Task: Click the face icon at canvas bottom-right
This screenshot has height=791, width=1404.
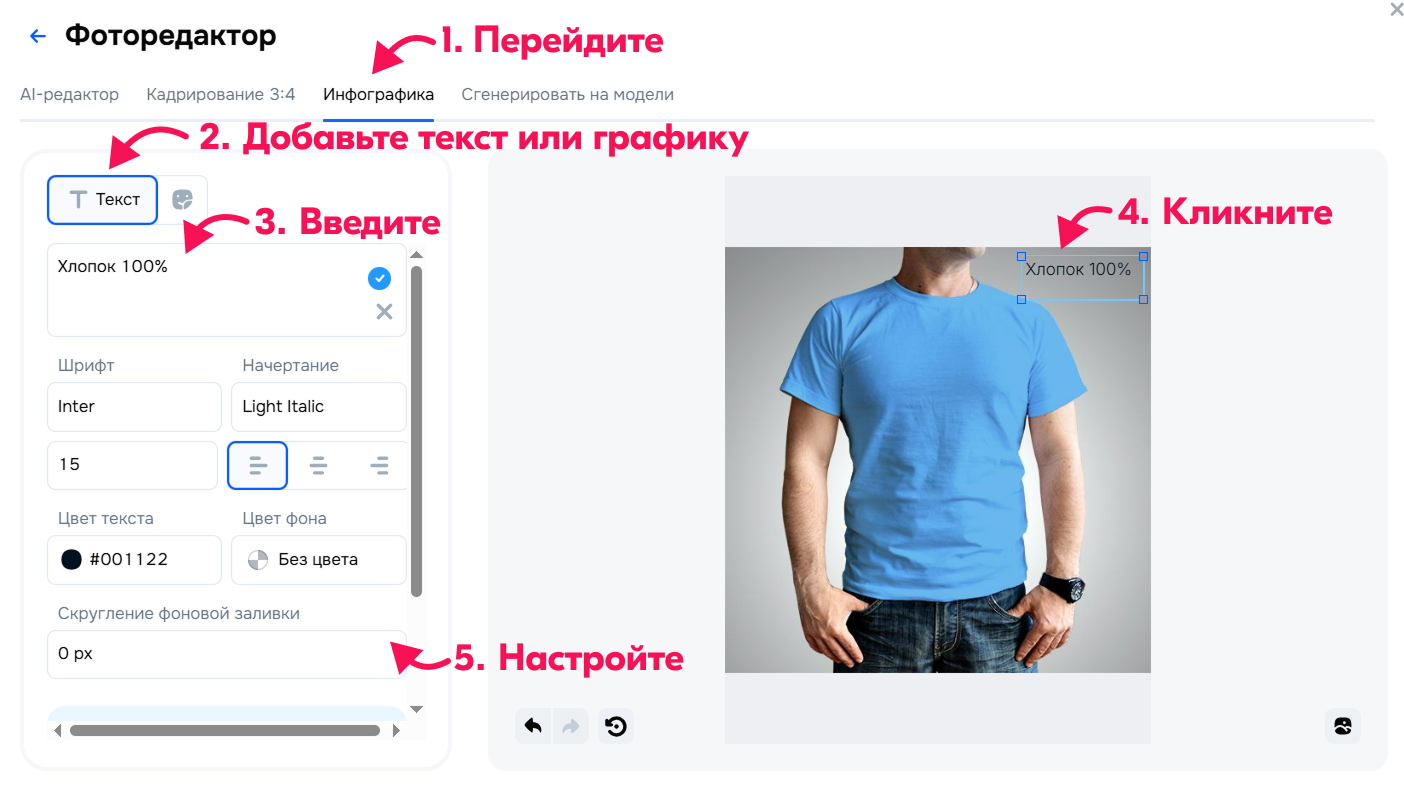Action: pos(1343,726)
